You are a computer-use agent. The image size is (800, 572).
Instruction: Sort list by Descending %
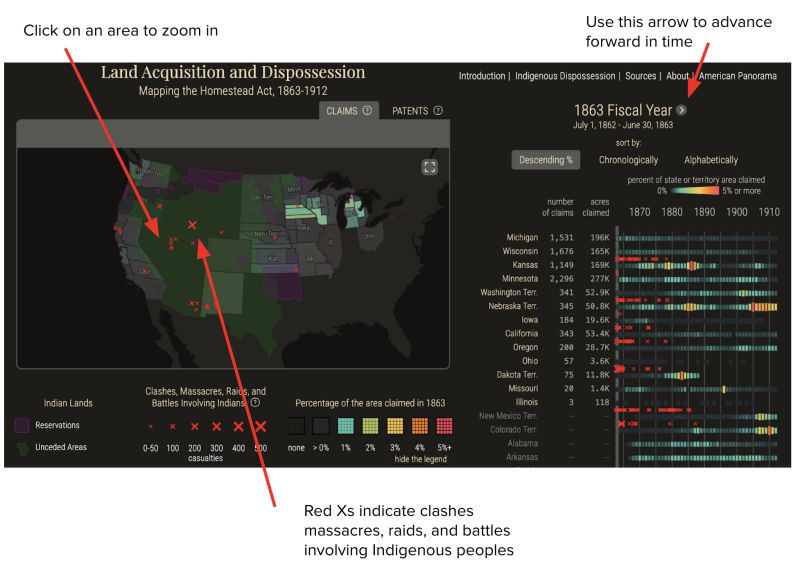[545, 160]
